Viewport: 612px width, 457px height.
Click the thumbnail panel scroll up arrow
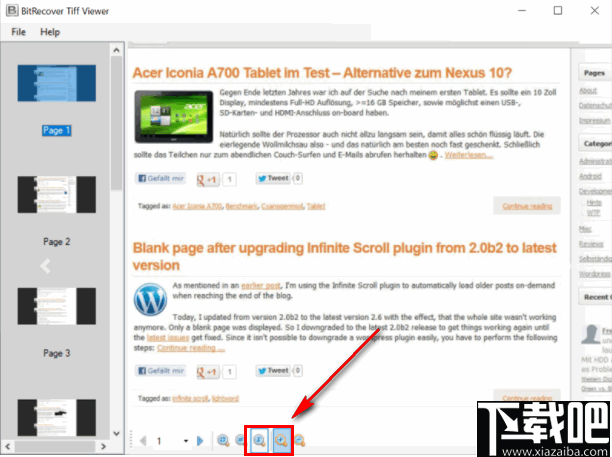pyautogui.click(x=116, y=50)
